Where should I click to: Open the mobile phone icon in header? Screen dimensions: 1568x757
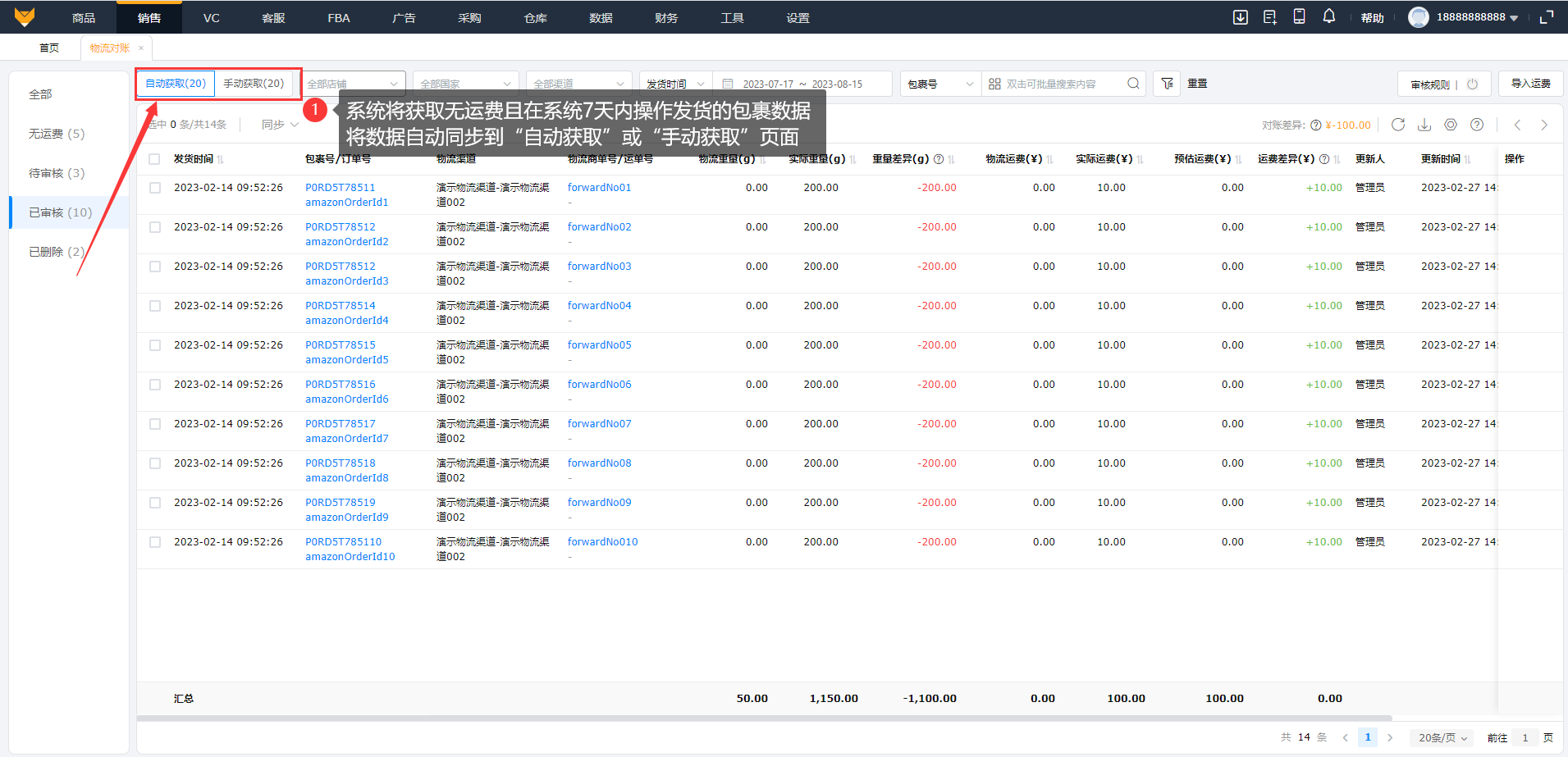click(1299, 16)
